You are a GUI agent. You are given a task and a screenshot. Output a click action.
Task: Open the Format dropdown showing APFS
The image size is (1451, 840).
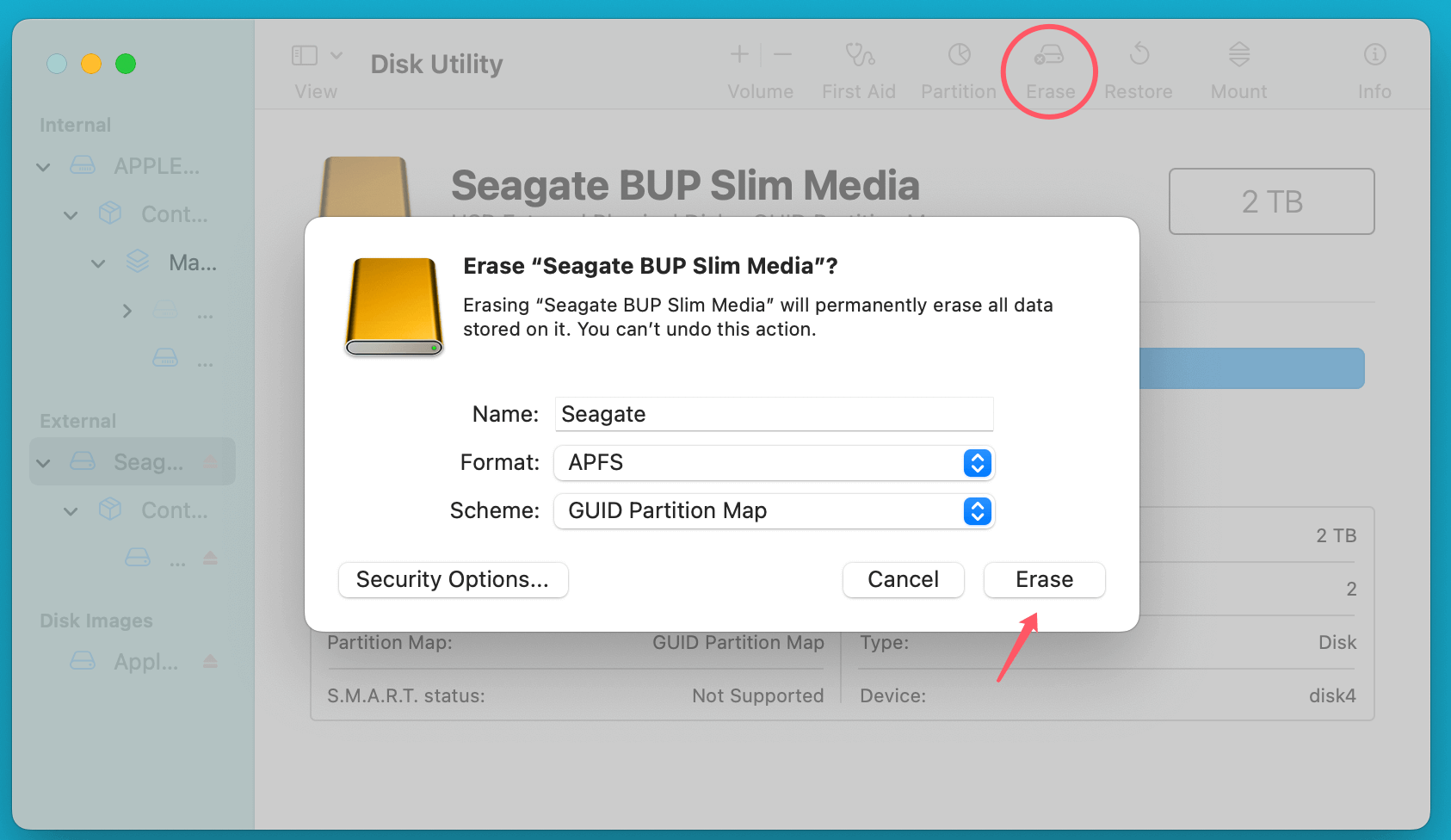pos(977,463)
